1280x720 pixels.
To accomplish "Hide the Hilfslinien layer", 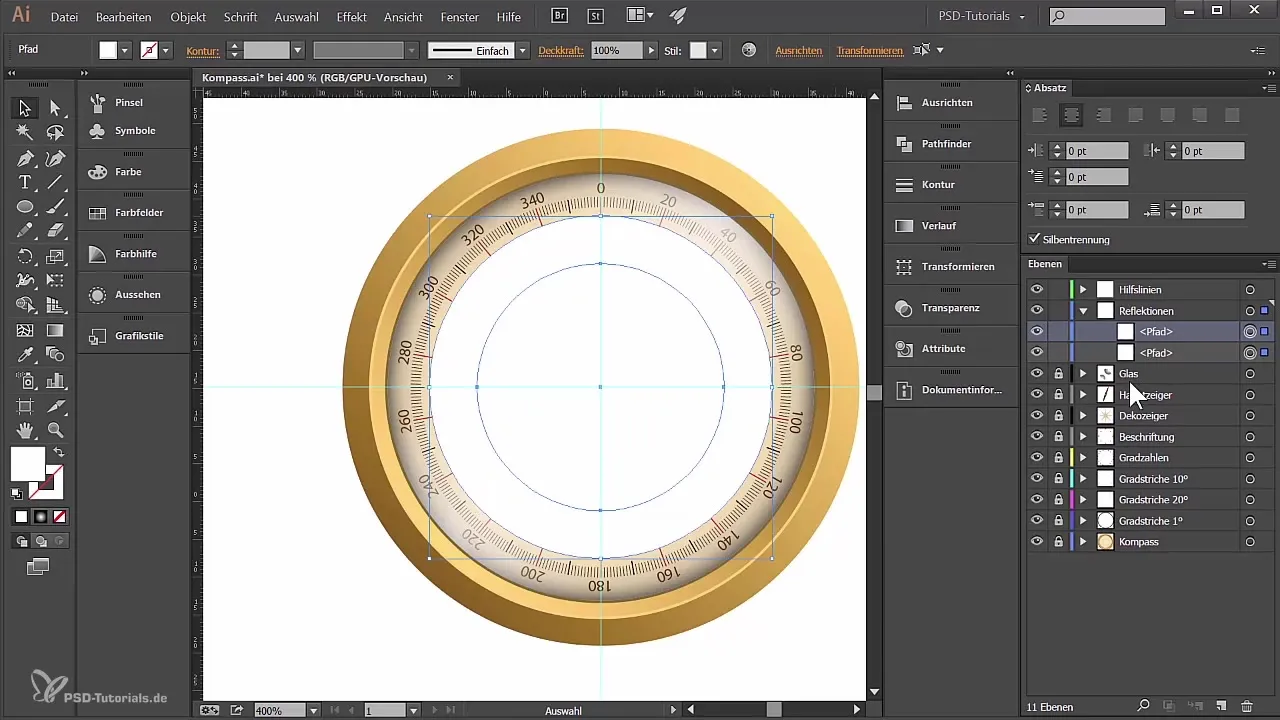I will (1037, 289).
